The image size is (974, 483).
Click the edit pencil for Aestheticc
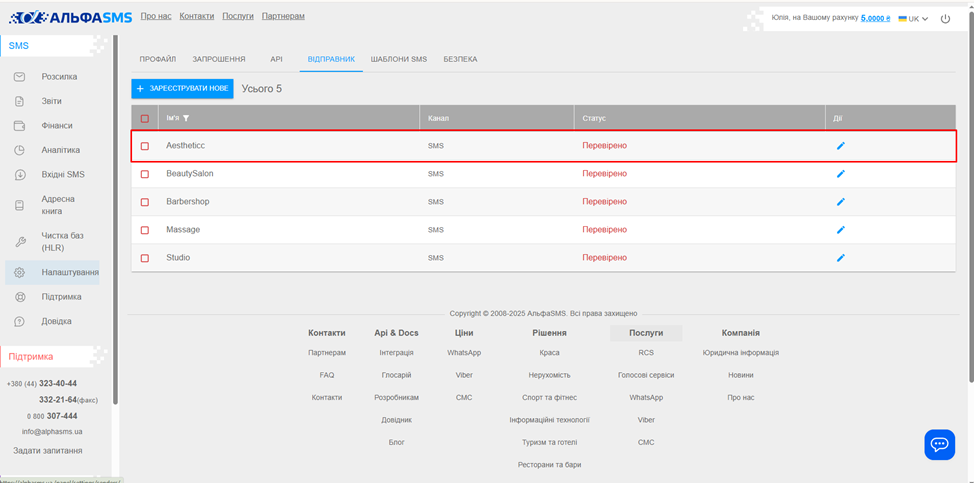(x=840, y=146)
